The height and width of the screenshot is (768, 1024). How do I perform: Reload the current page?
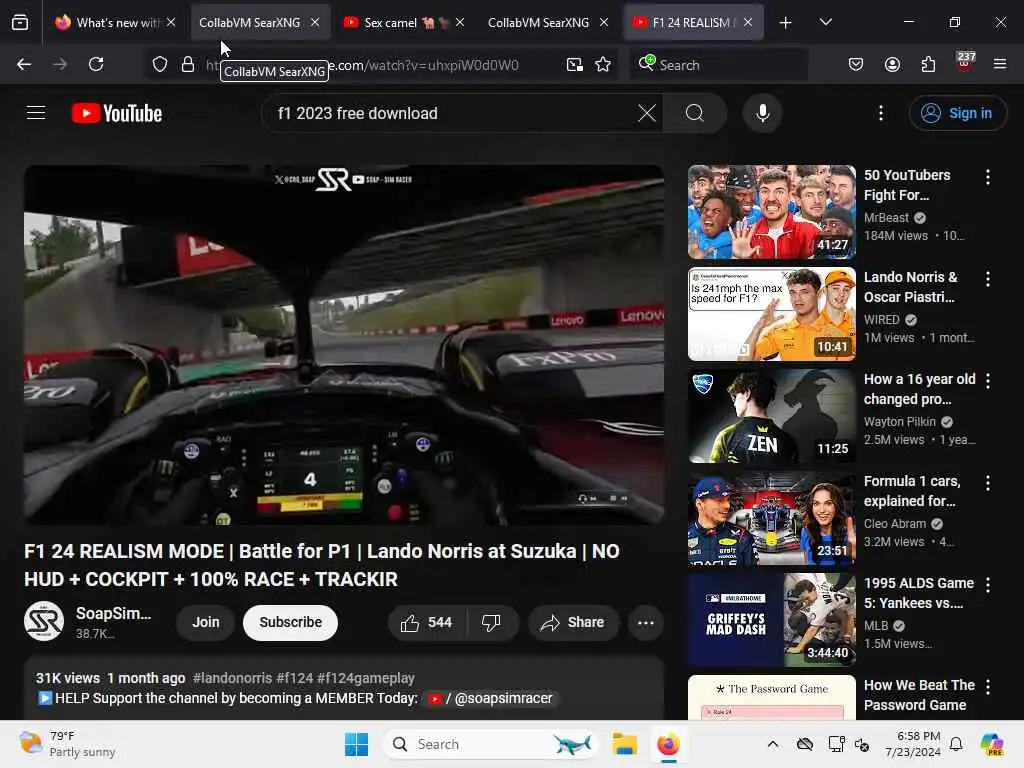tap(96, 64)
